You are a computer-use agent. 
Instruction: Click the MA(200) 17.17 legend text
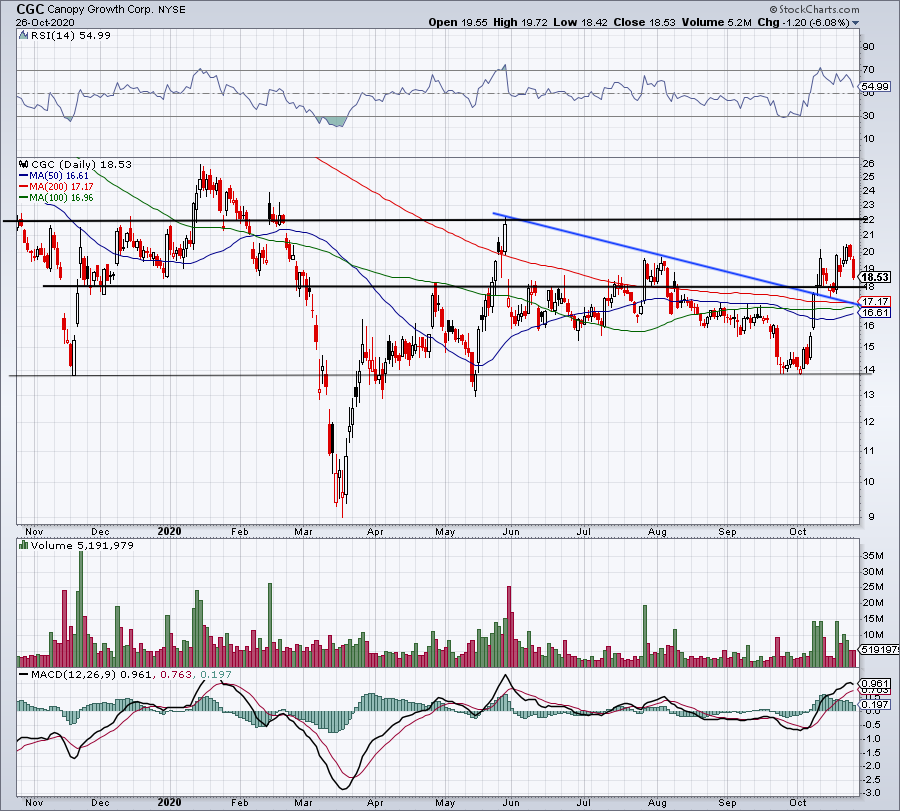pyautogui.click(x=61, y=187)
